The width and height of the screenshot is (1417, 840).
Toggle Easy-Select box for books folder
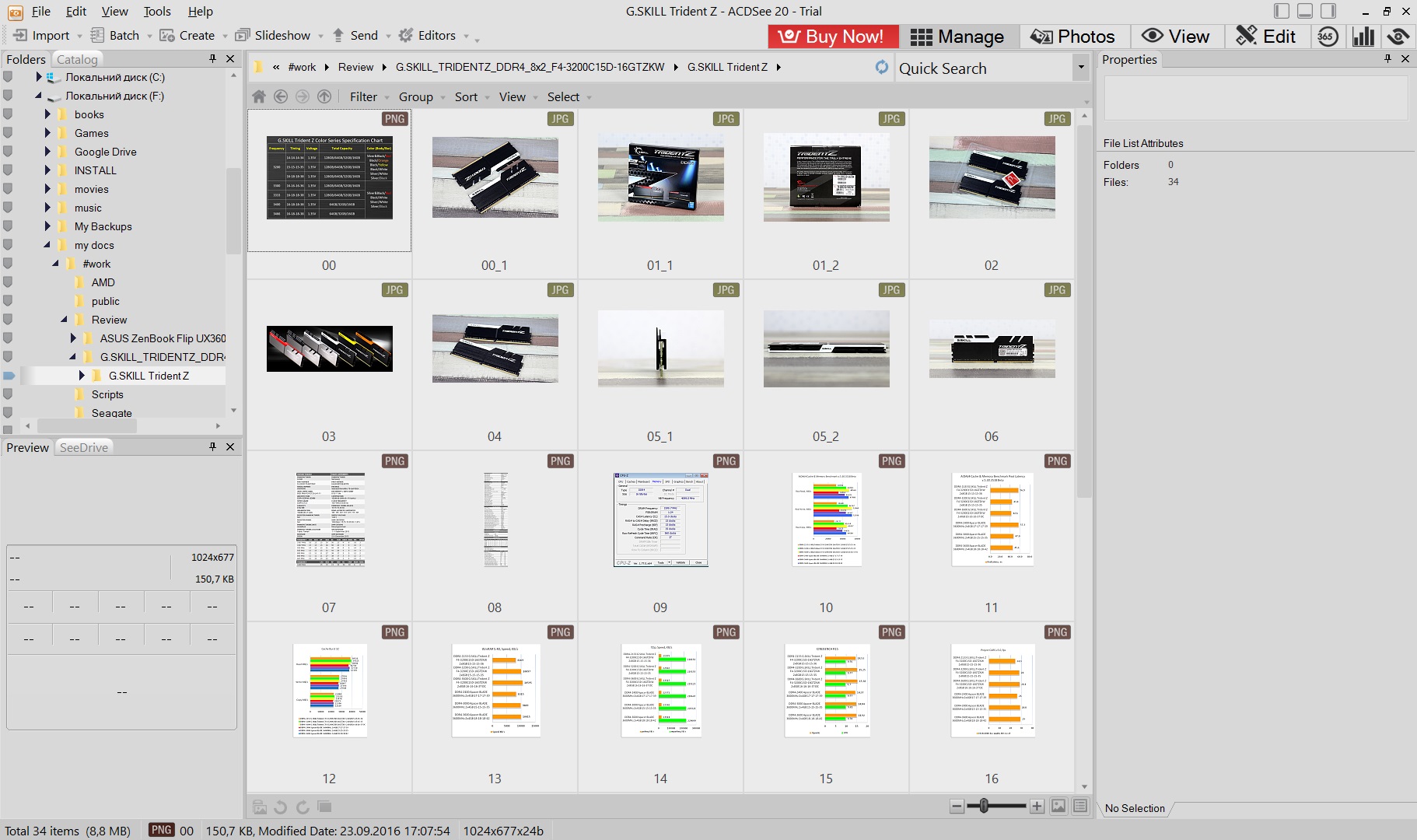pyautogui.click(x=8, y=114)
